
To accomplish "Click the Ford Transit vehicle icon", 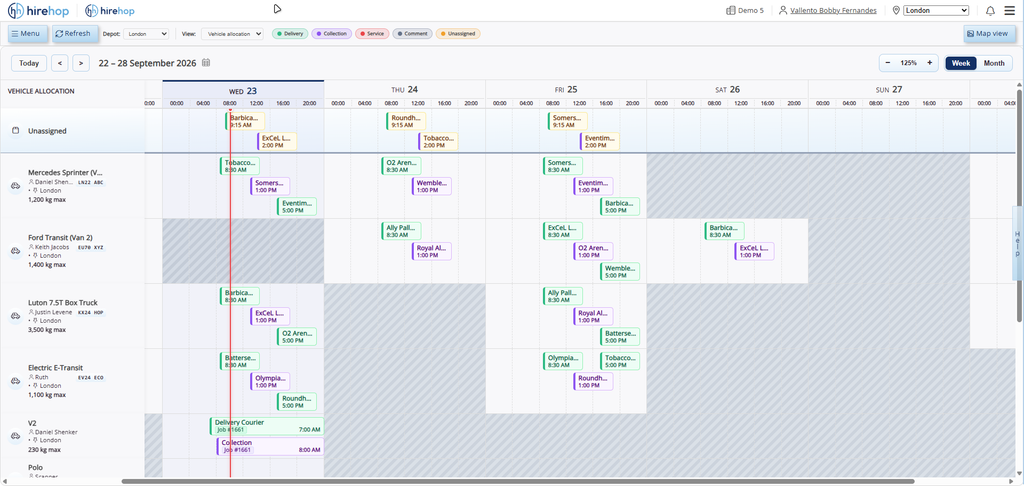I will (x=15, y=251).
